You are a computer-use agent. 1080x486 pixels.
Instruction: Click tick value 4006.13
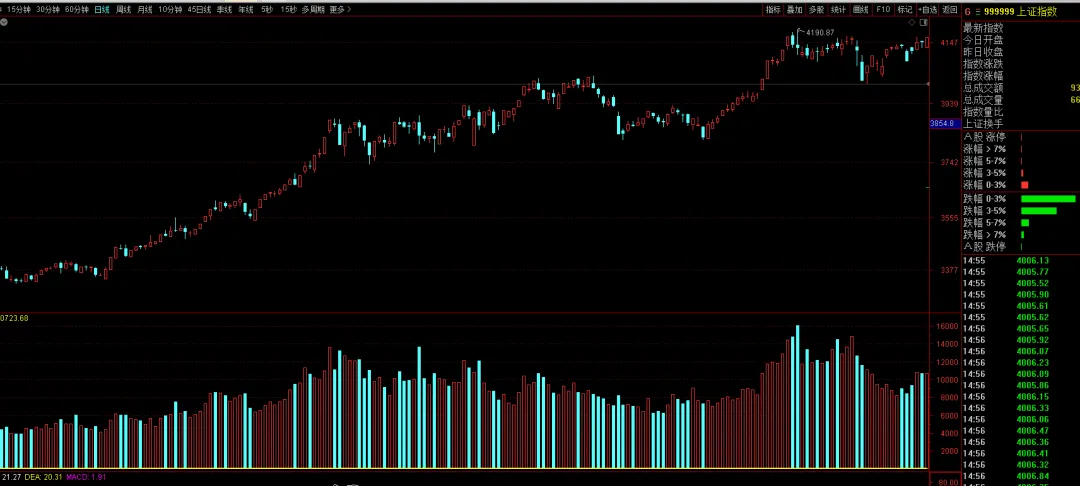pyautogui.click(x=1032, y=260)
